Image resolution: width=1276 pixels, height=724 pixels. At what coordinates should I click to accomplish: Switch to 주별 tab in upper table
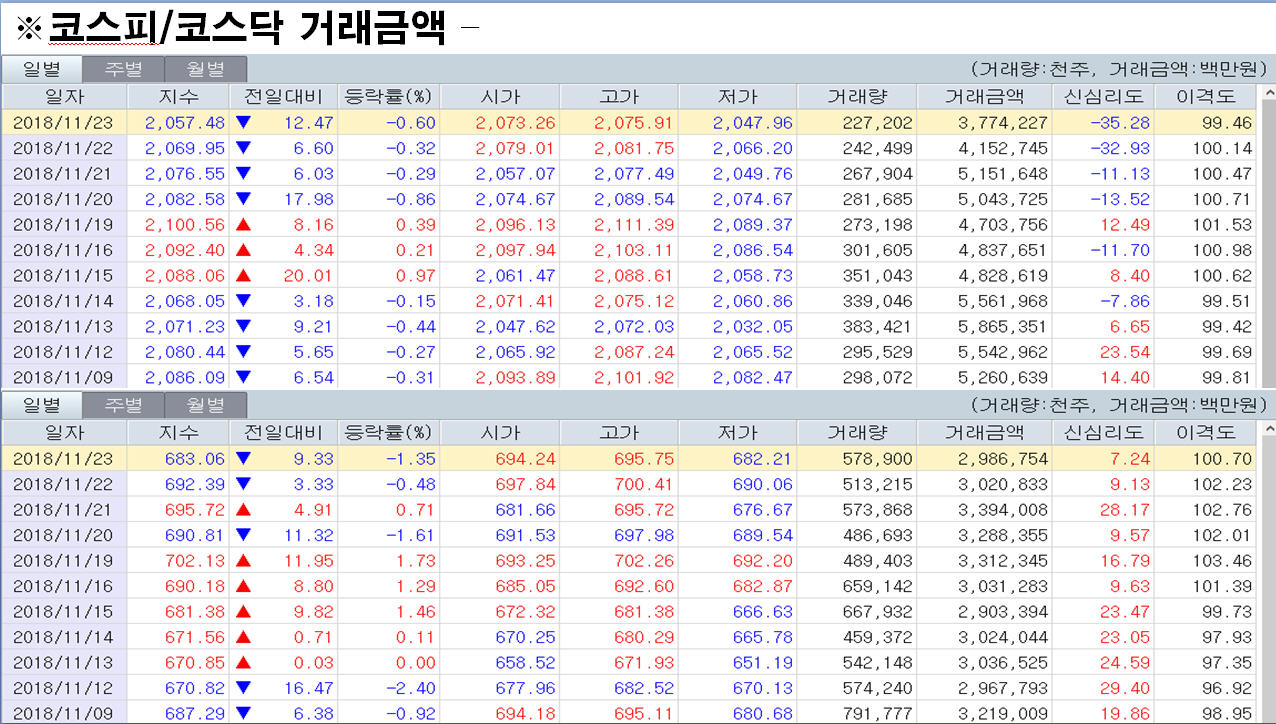[123, 69]
